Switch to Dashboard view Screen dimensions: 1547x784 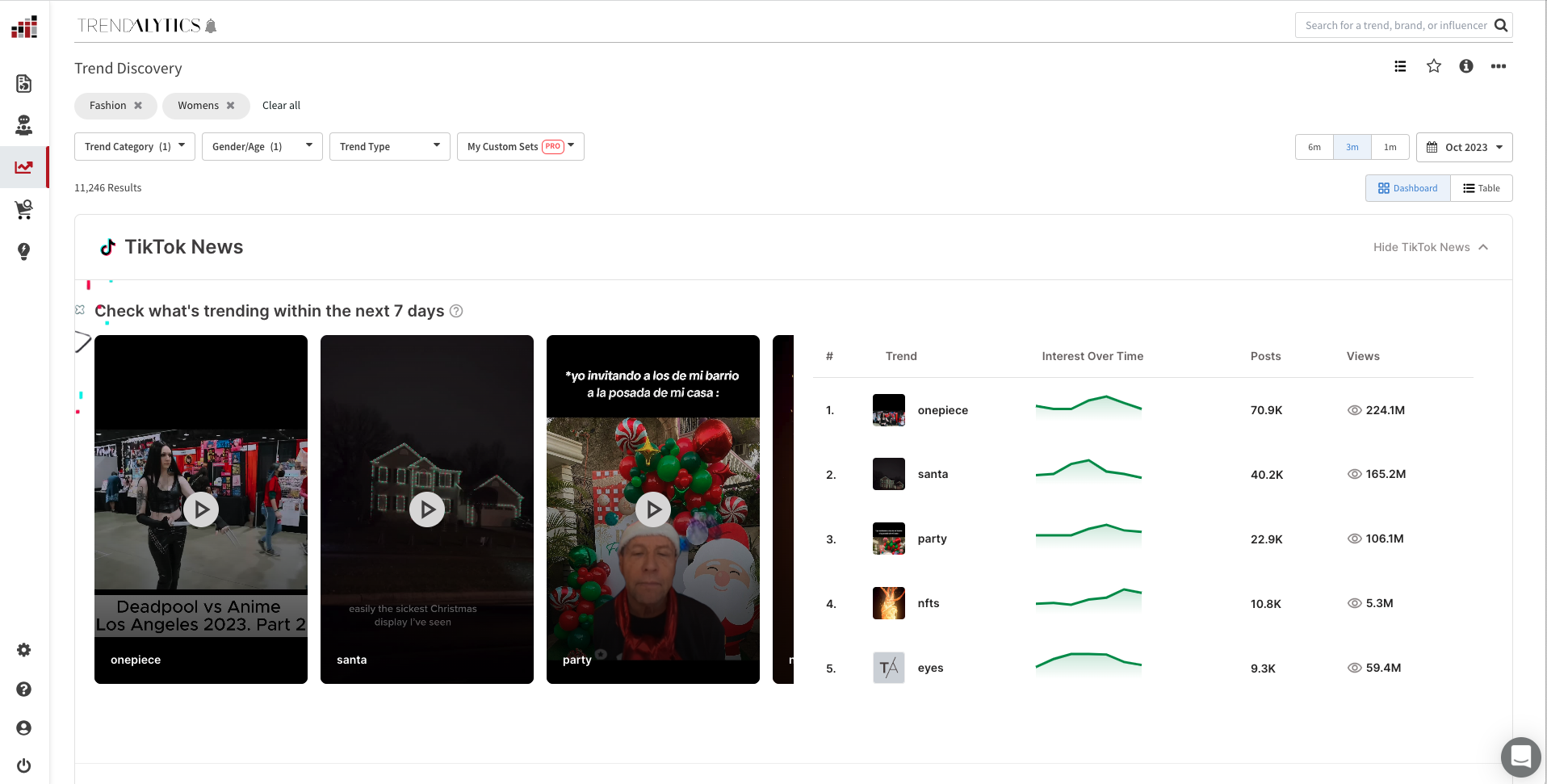pos(1408,188)
